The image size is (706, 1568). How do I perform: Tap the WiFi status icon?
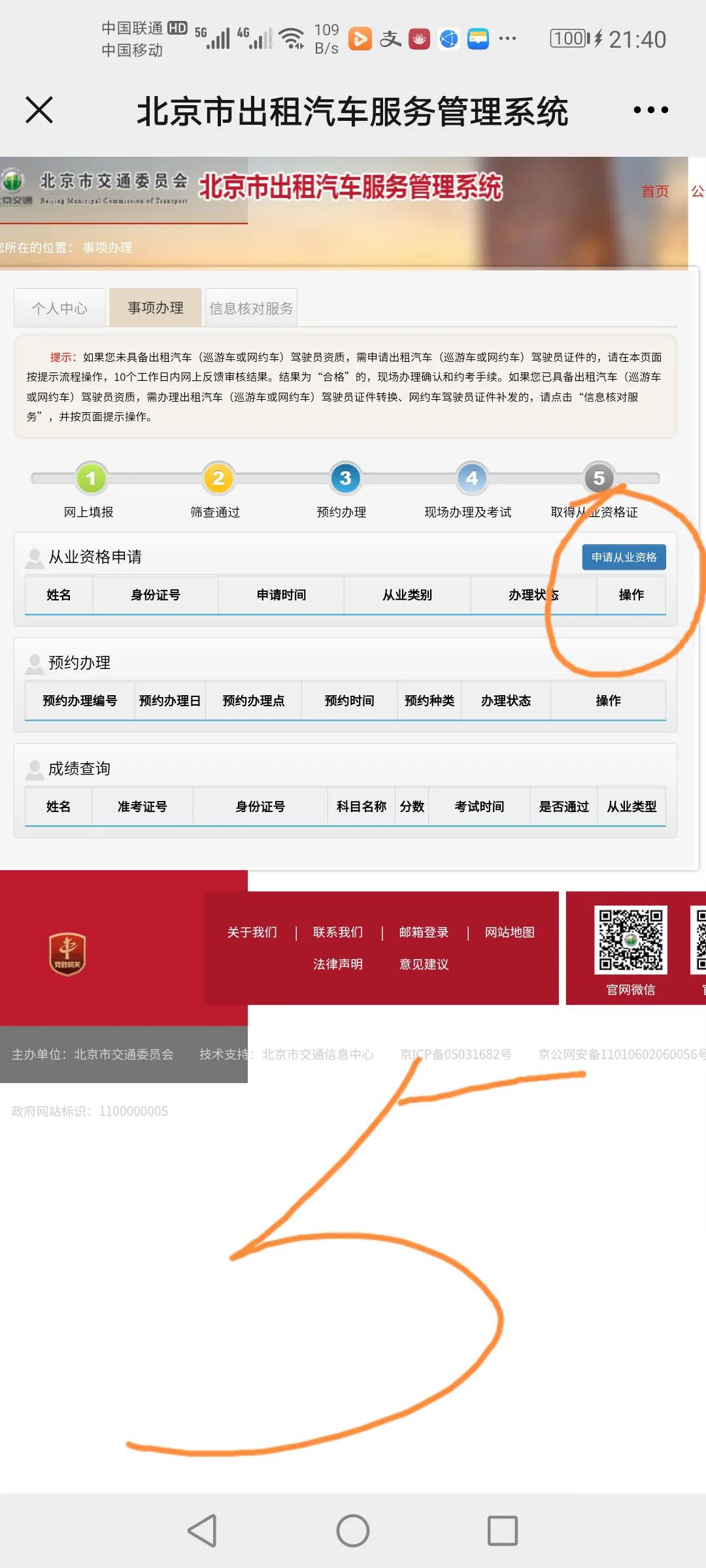pyautogui.click(x=292, y=39)
